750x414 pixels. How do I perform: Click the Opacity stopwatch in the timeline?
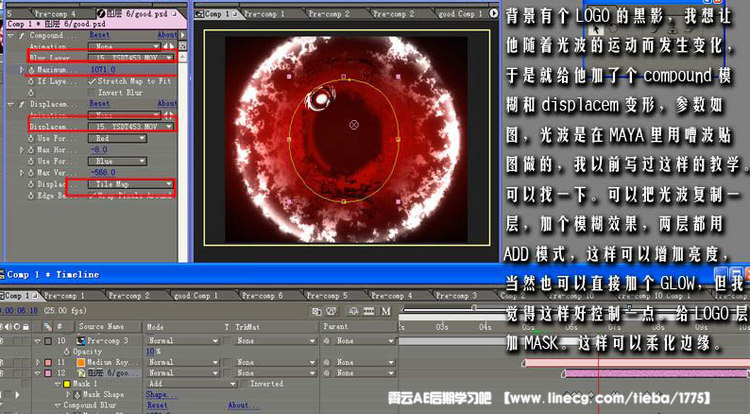[x=66, y=351]
